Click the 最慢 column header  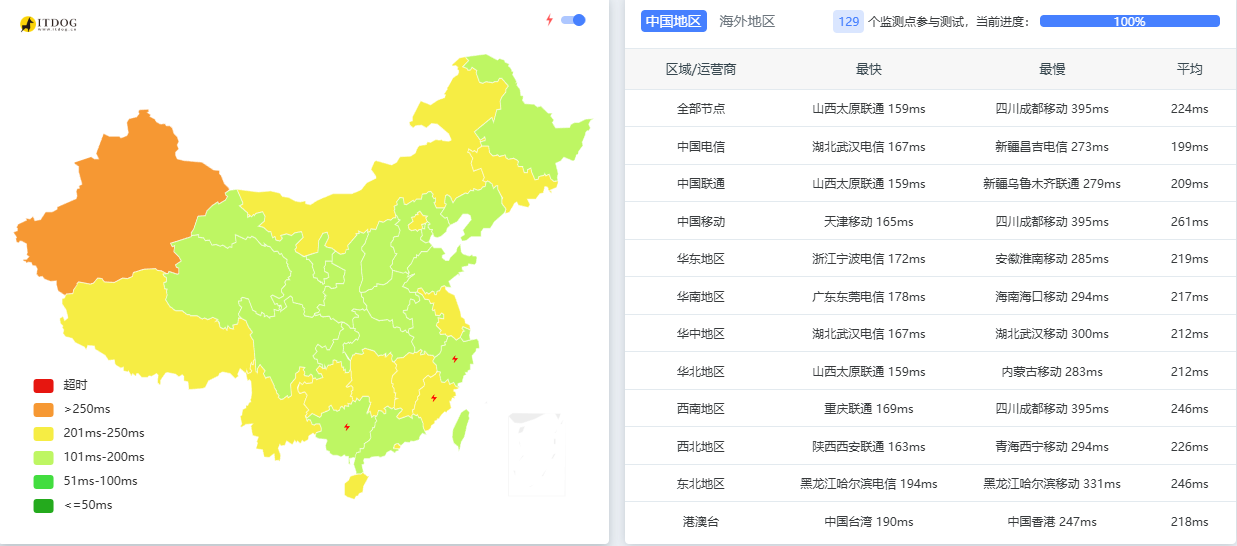pyautogui.click(x=1052, y=69)
